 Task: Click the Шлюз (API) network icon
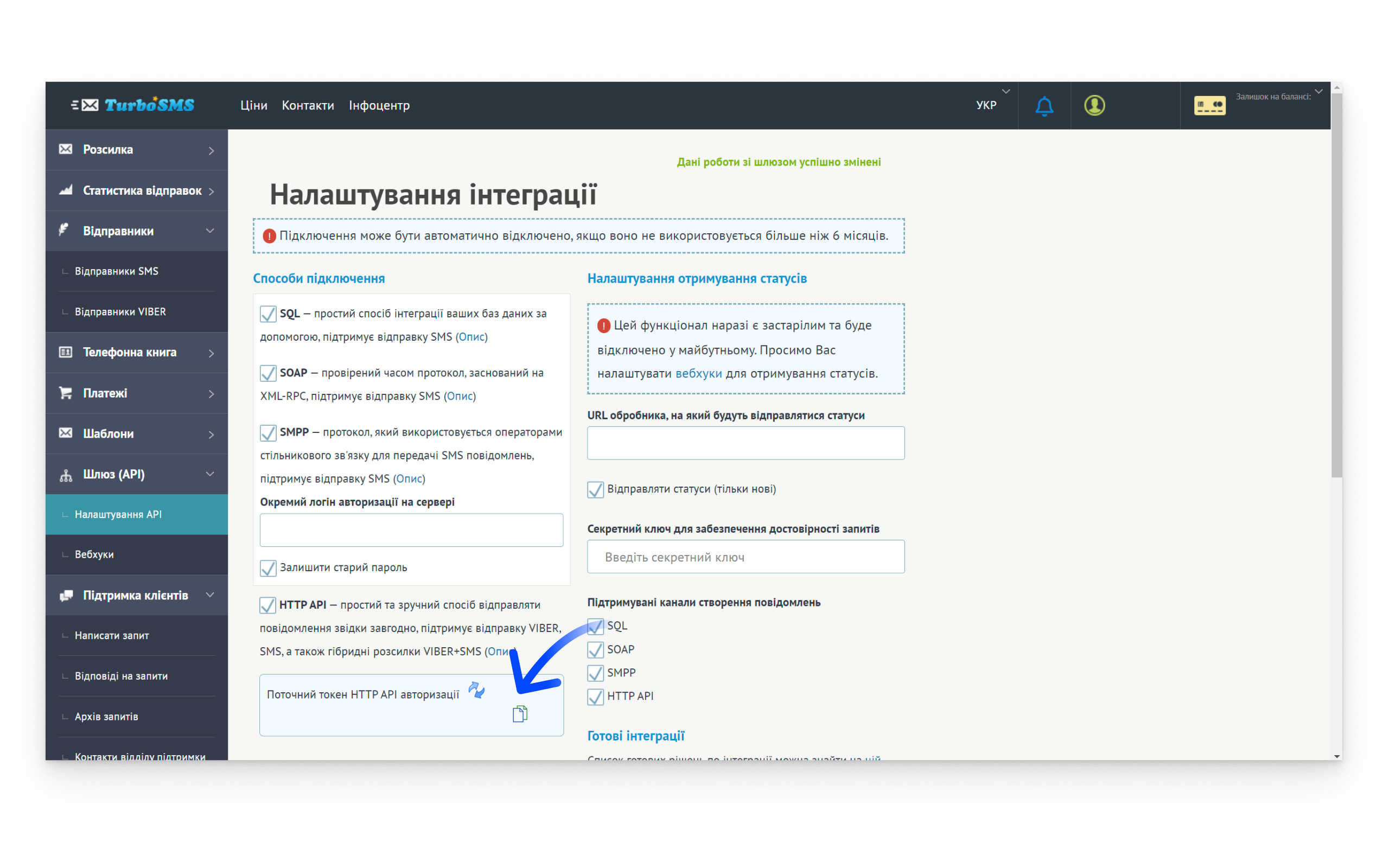tap(66, 475)
